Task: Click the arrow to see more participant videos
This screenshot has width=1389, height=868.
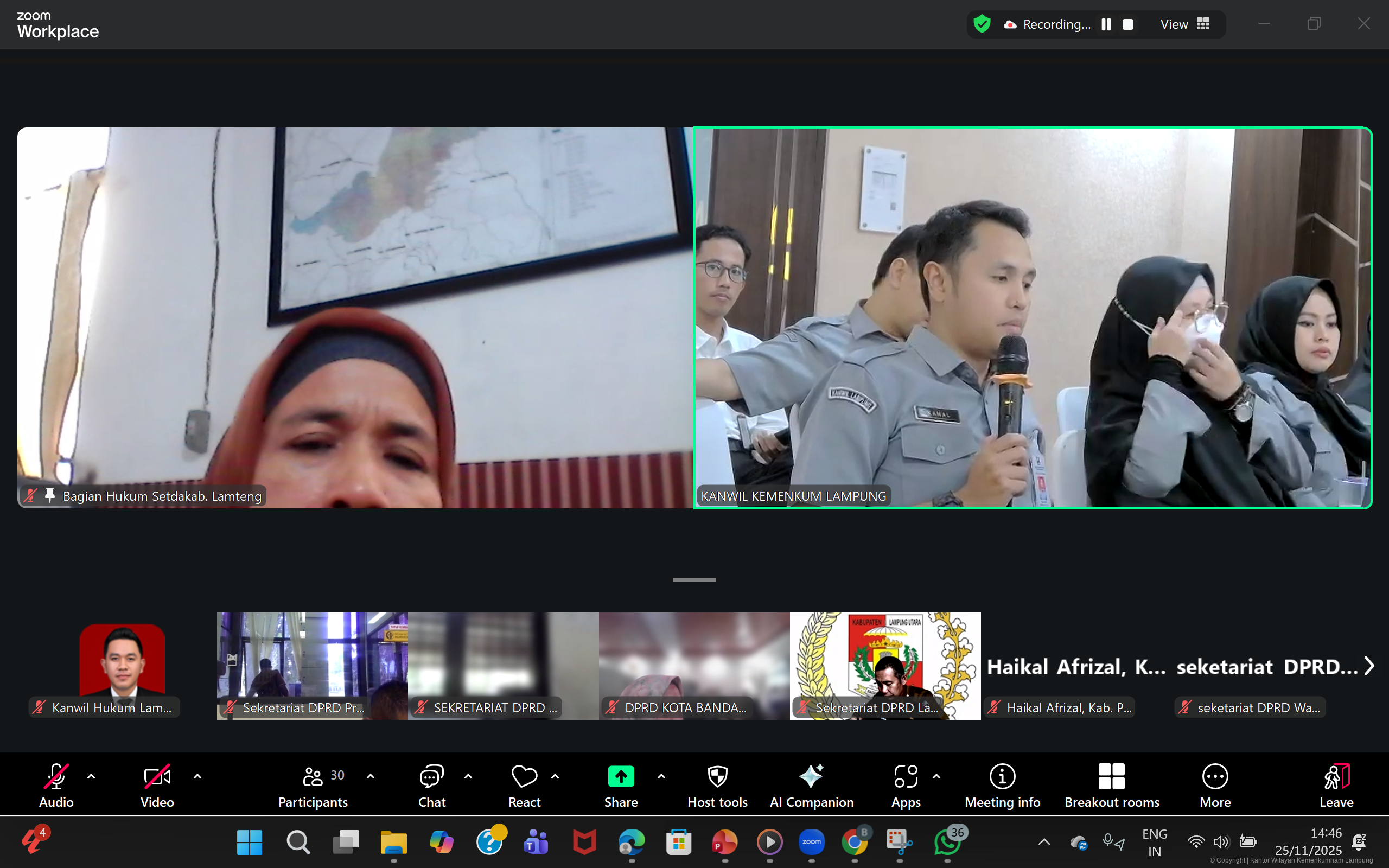Action: pyautogui.click(x=1371, y=666)
